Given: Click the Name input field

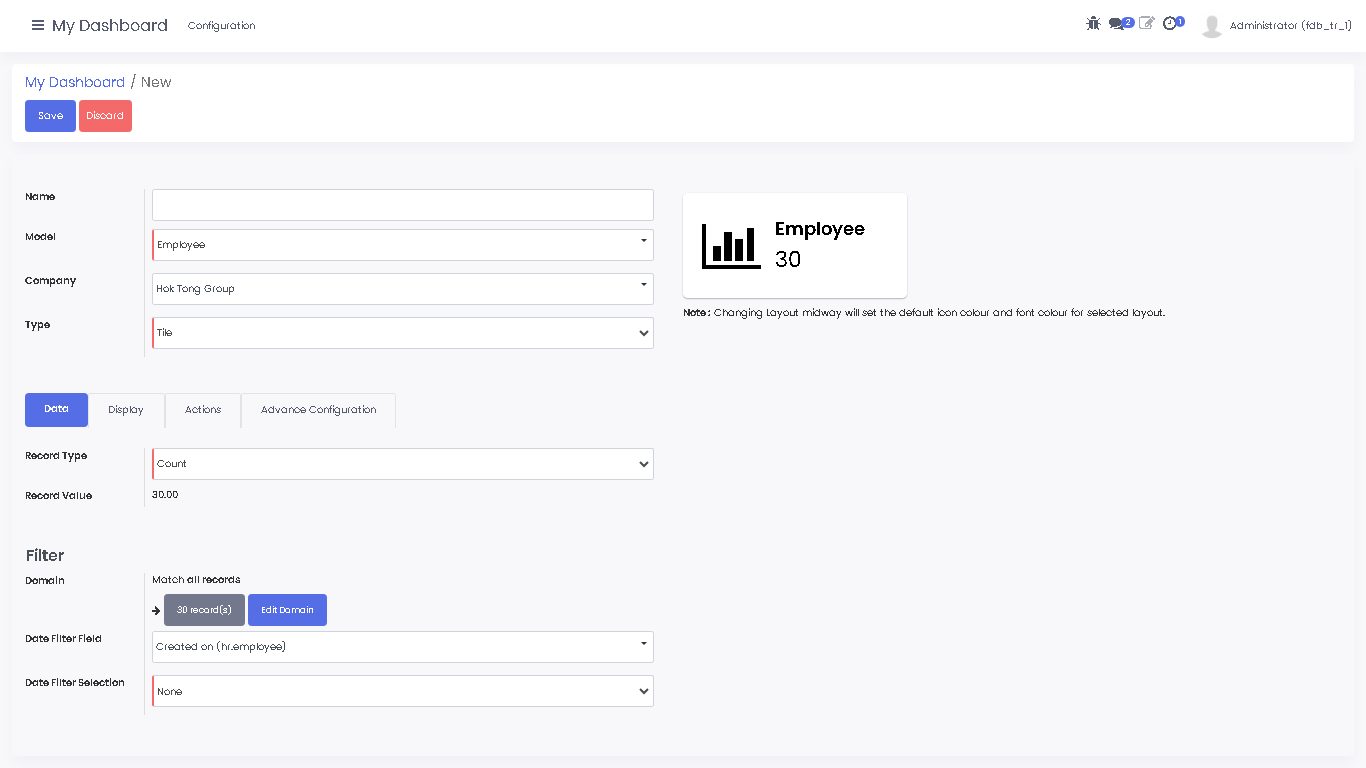Looking at the screenshot, I should coord(402,205).
